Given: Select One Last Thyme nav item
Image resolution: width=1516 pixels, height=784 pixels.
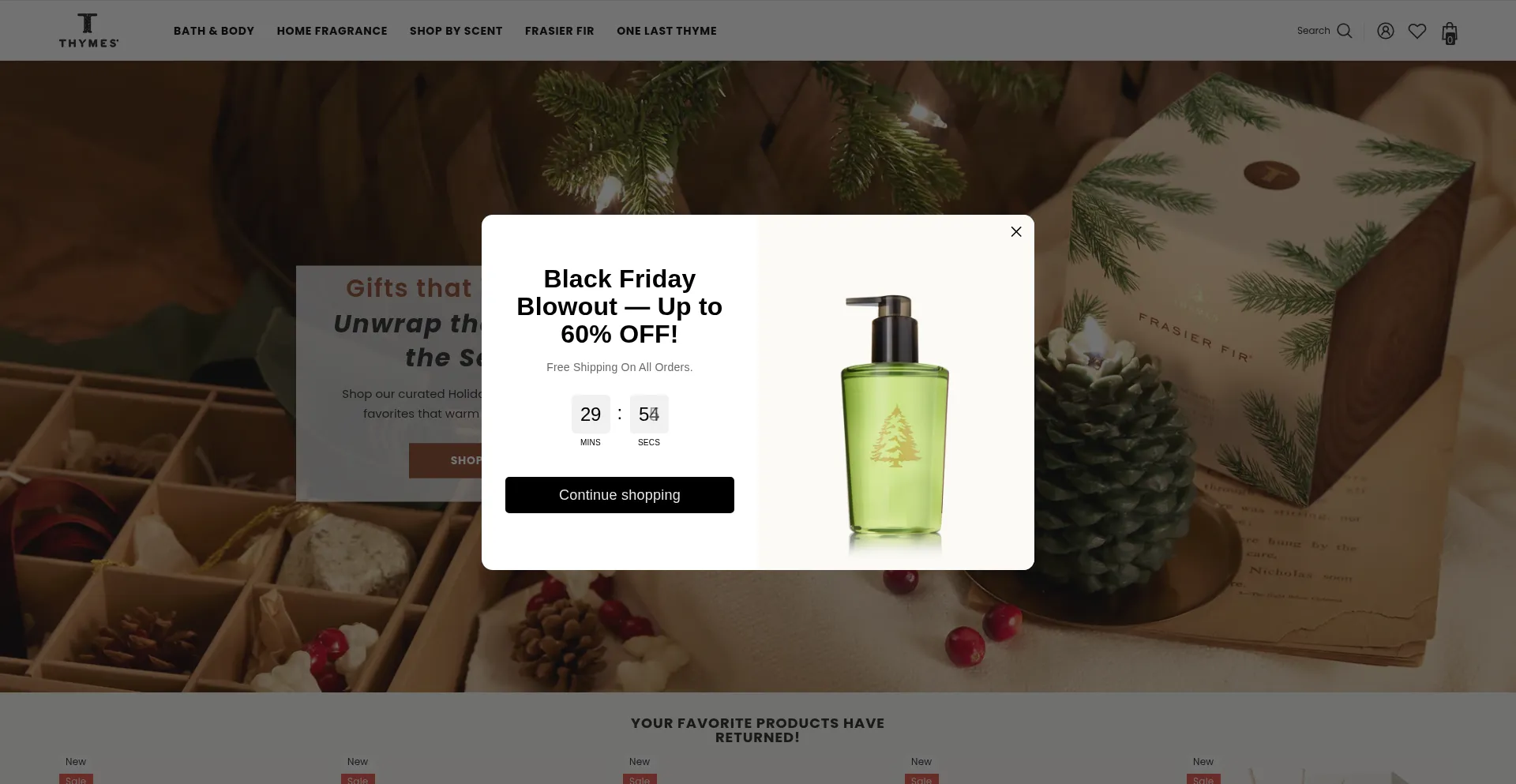Looking at the screenshot, I should [667, 31].
